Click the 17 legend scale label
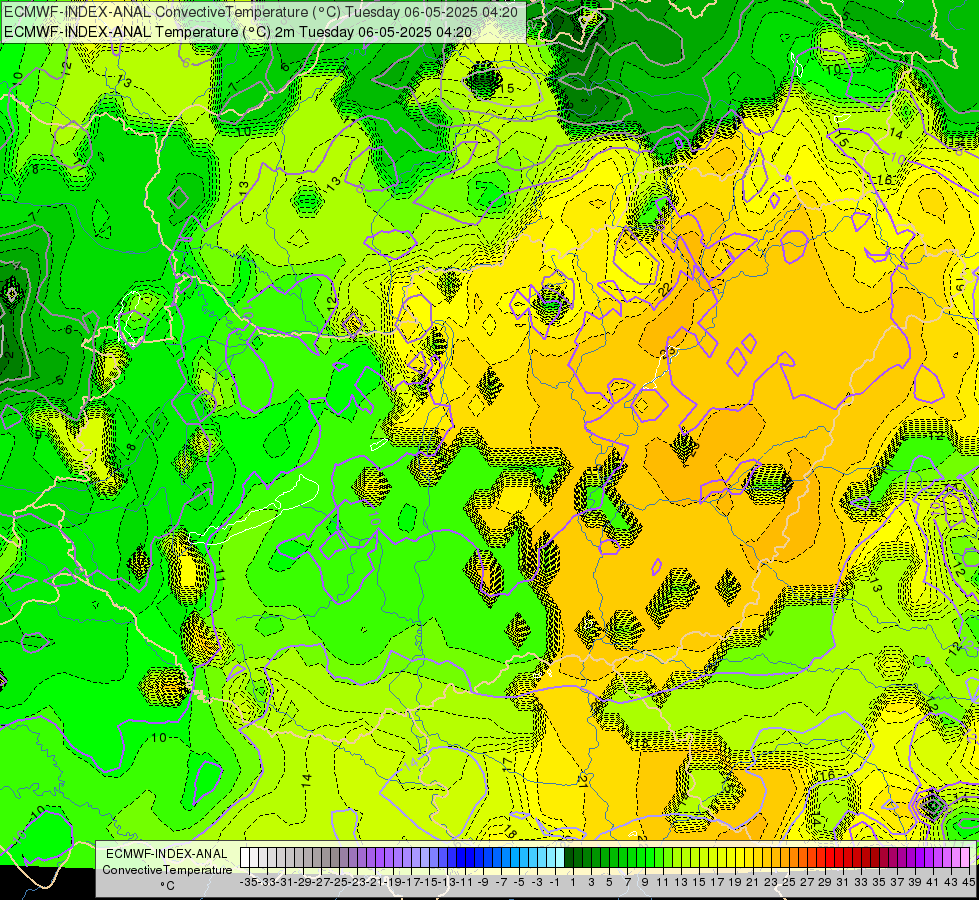The image size is (979, 900). coord(717,883)
